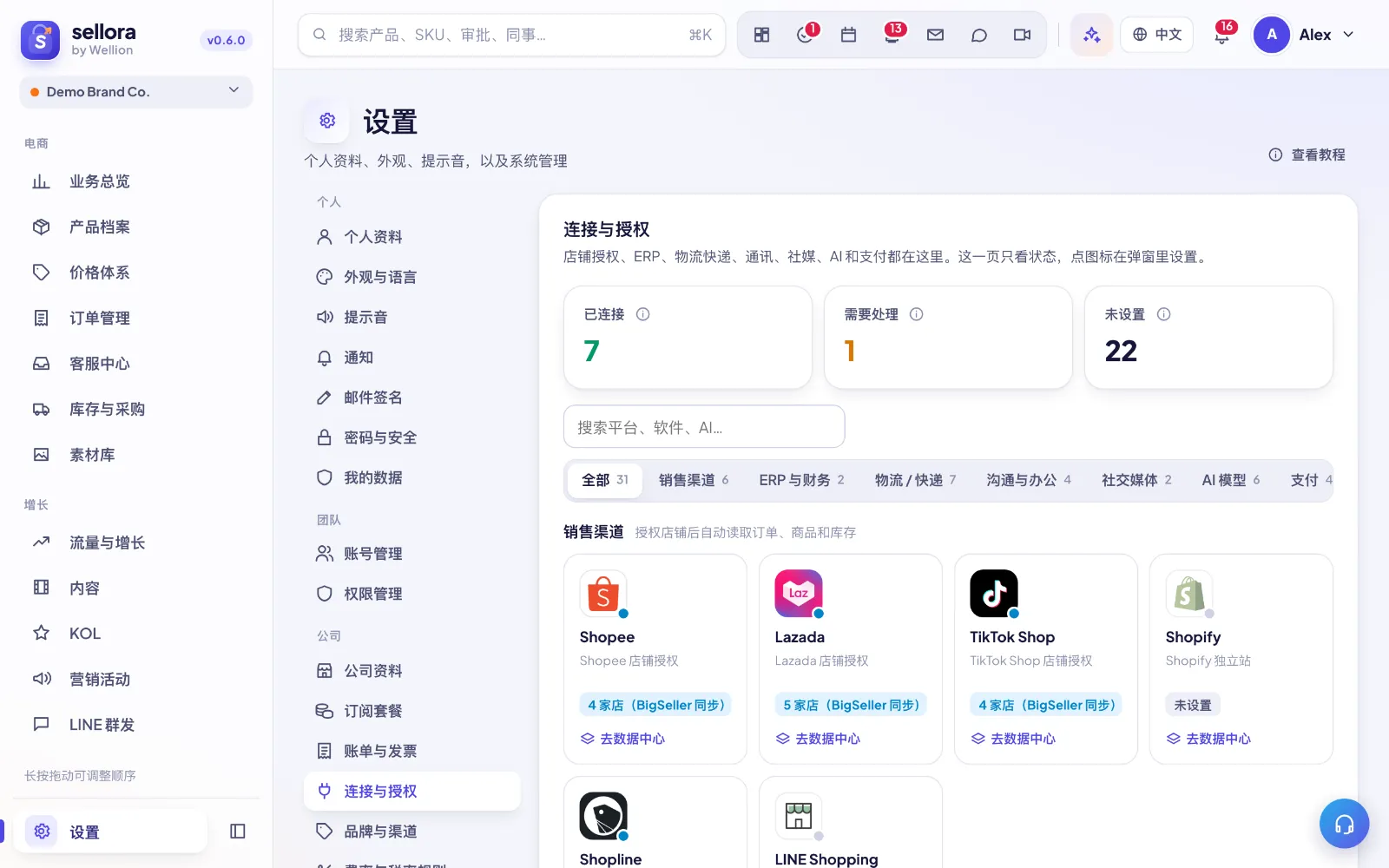Click 去数据中心 link on Shopify card
The height and width of the screenshot is (868, 1389).
(1208, 739)
